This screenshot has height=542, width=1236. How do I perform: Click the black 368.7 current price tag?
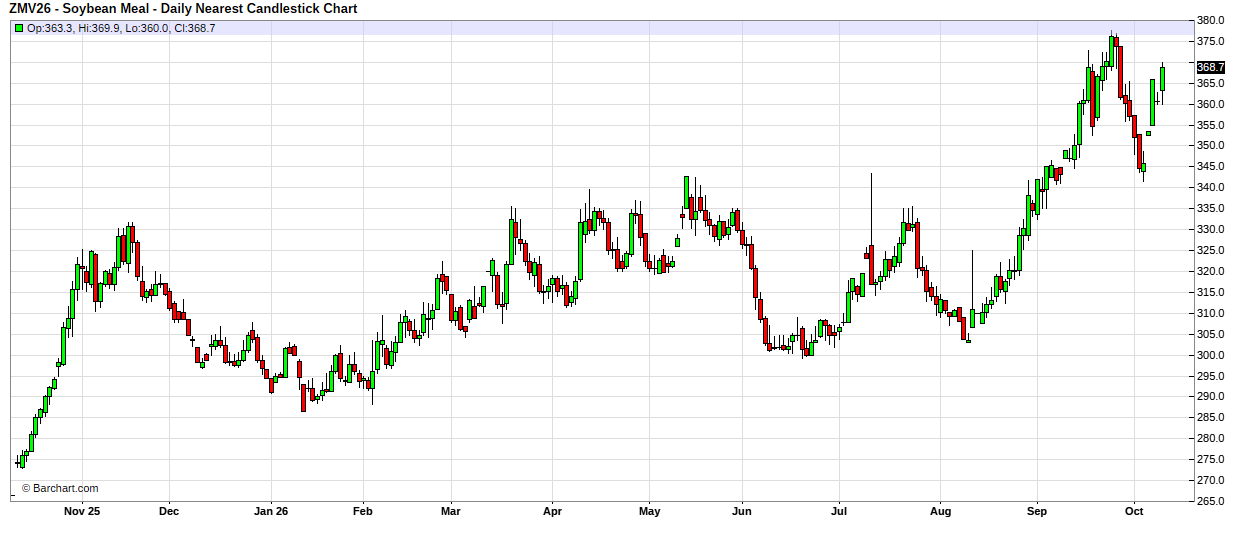pos(1211,67)
